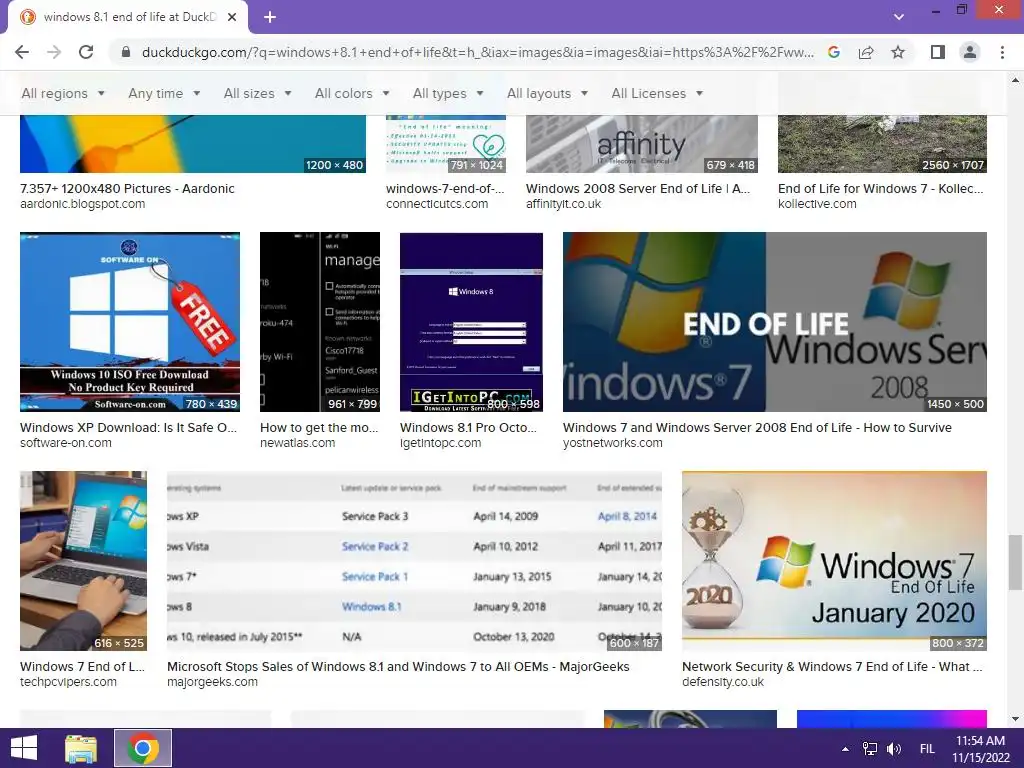Viewport: 1024px width, 768px height.
Task: Open the volume speaker tray icon
Action: coord(894,749)
